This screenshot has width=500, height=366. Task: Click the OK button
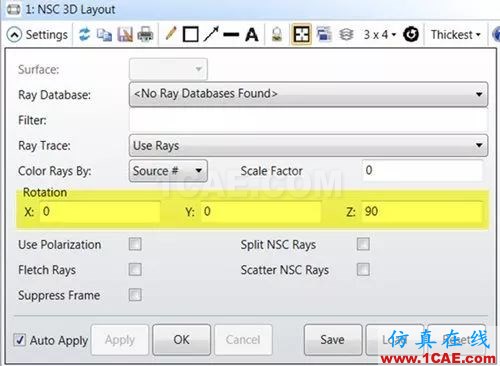(182, 340)
